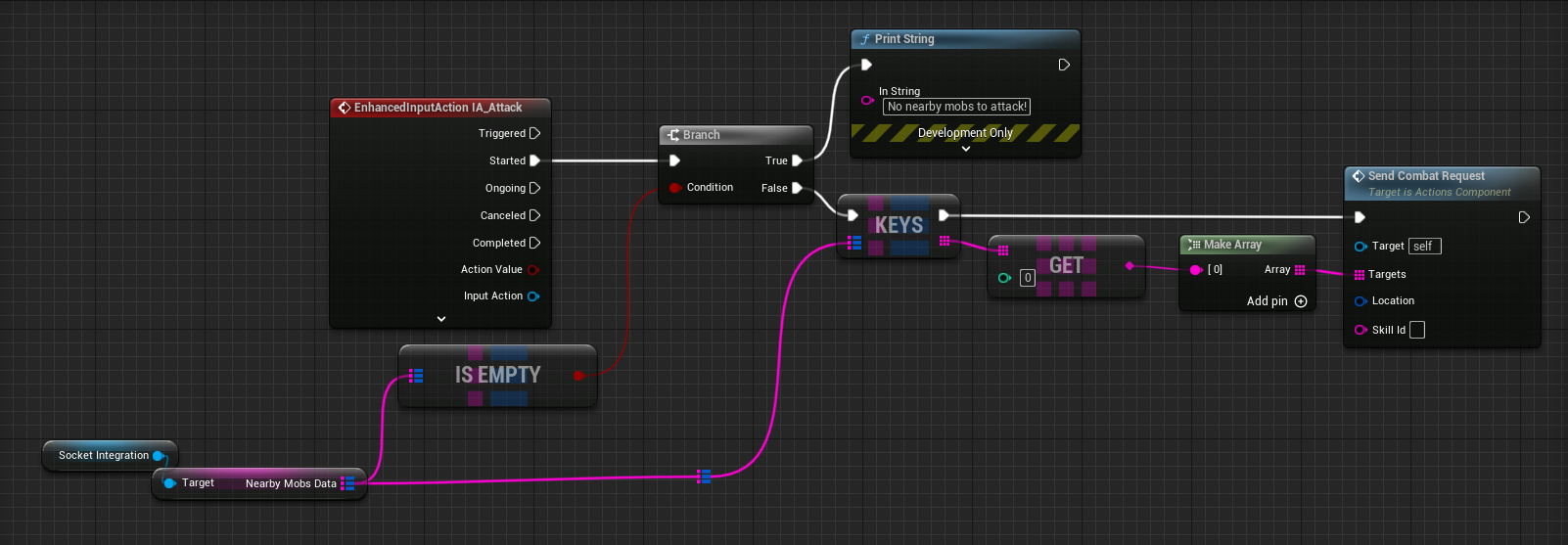Click the Branch Condition pin

(x=674, y=188)
